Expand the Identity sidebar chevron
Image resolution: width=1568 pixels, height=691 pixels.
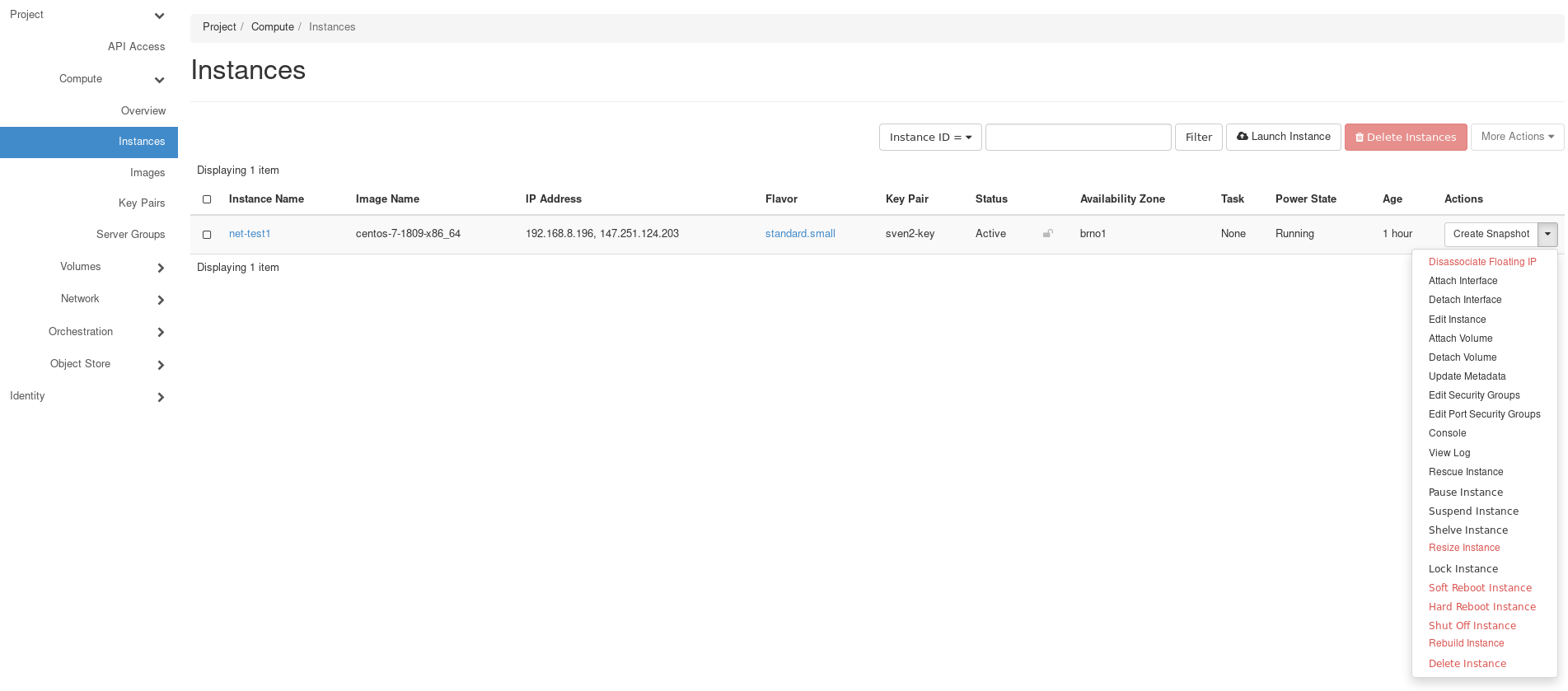pos(161,397)
